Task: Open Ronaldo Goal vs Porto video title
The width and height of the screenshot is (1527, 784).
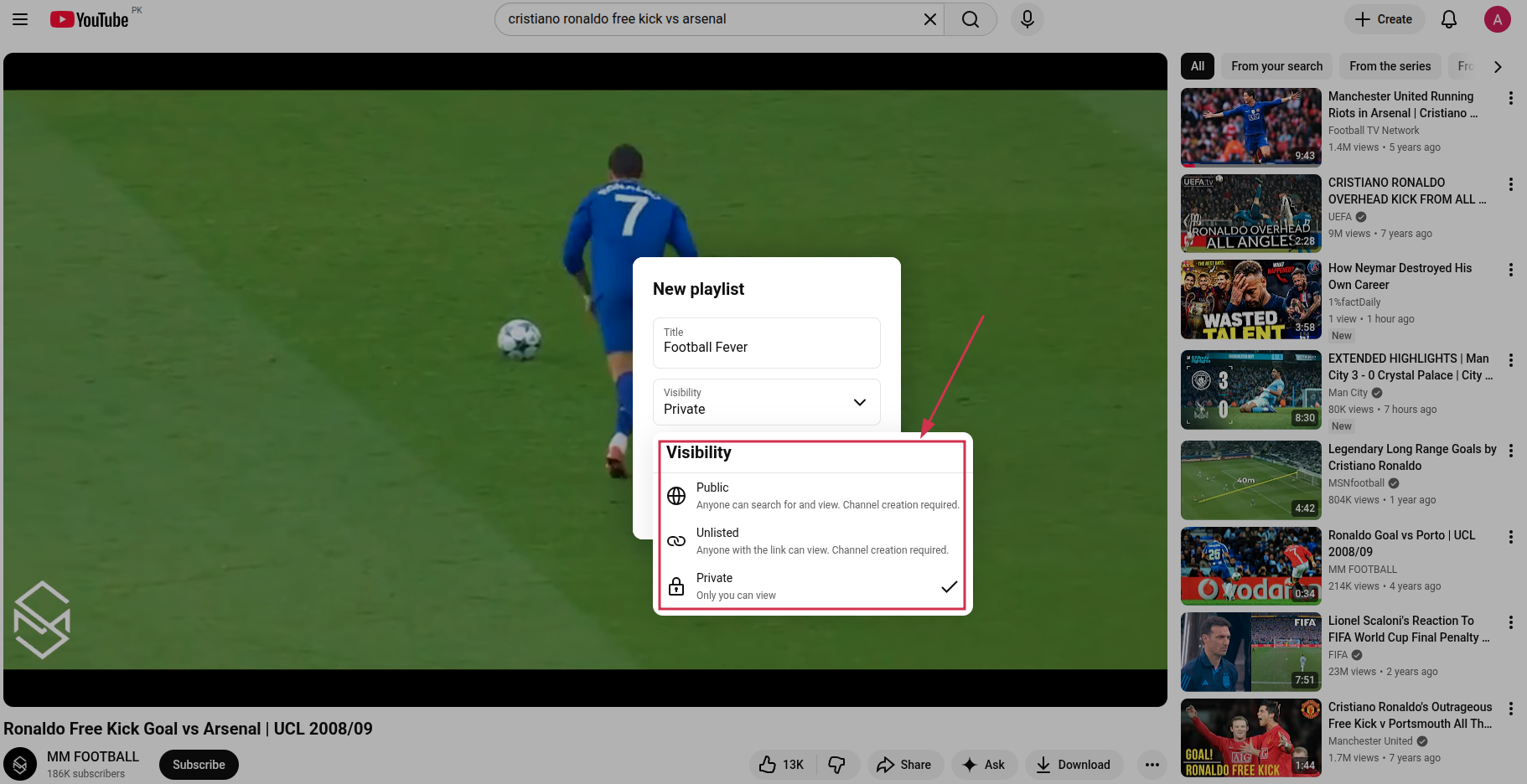Action: click(x=1401, y=544)
